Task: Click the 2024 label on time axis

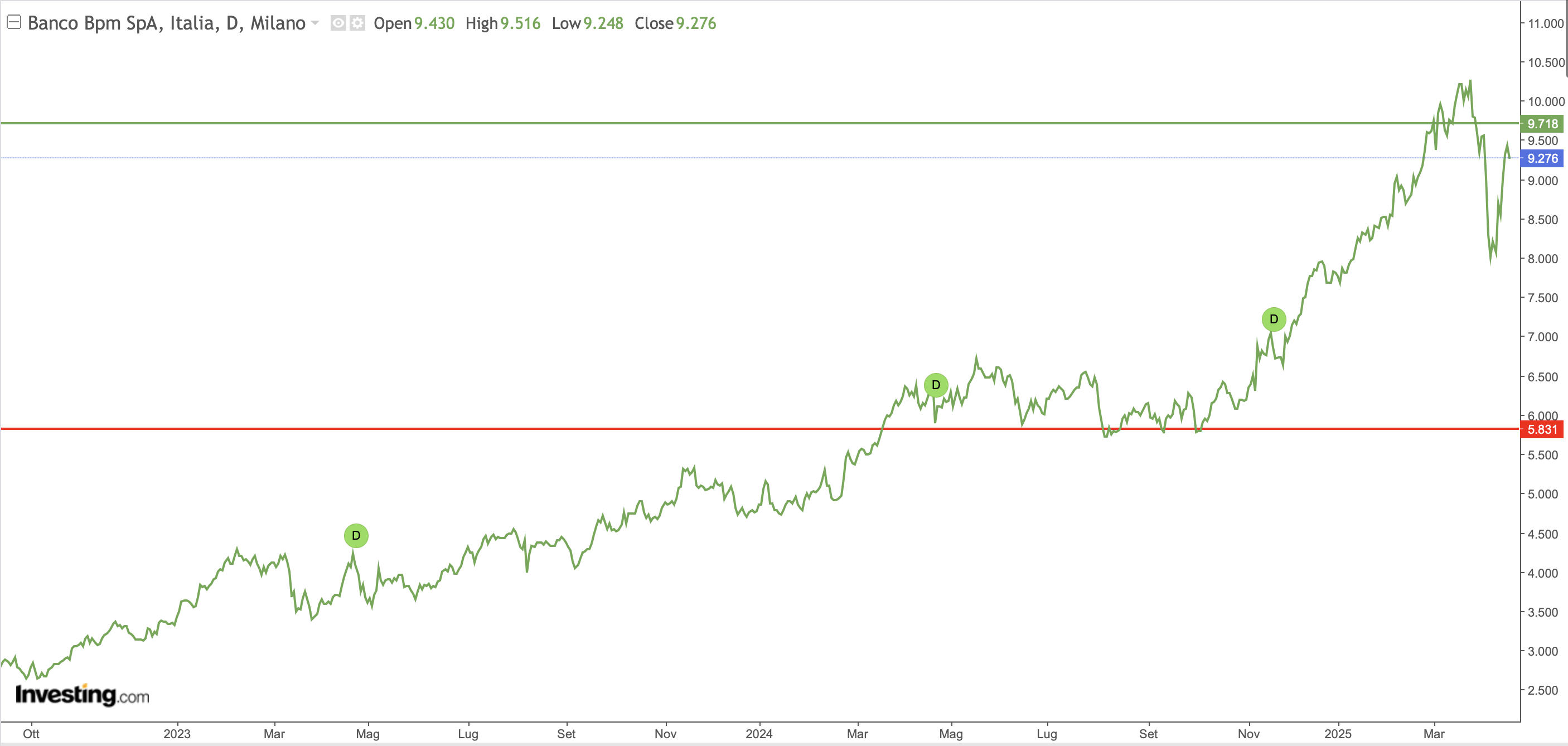Action: (x=759, y=734)
